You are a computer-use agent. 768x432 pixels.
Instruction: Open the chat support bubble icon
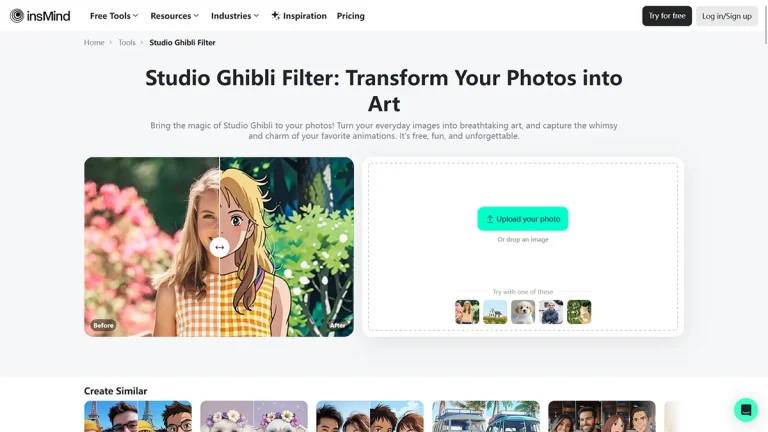[x=745, y=409]
